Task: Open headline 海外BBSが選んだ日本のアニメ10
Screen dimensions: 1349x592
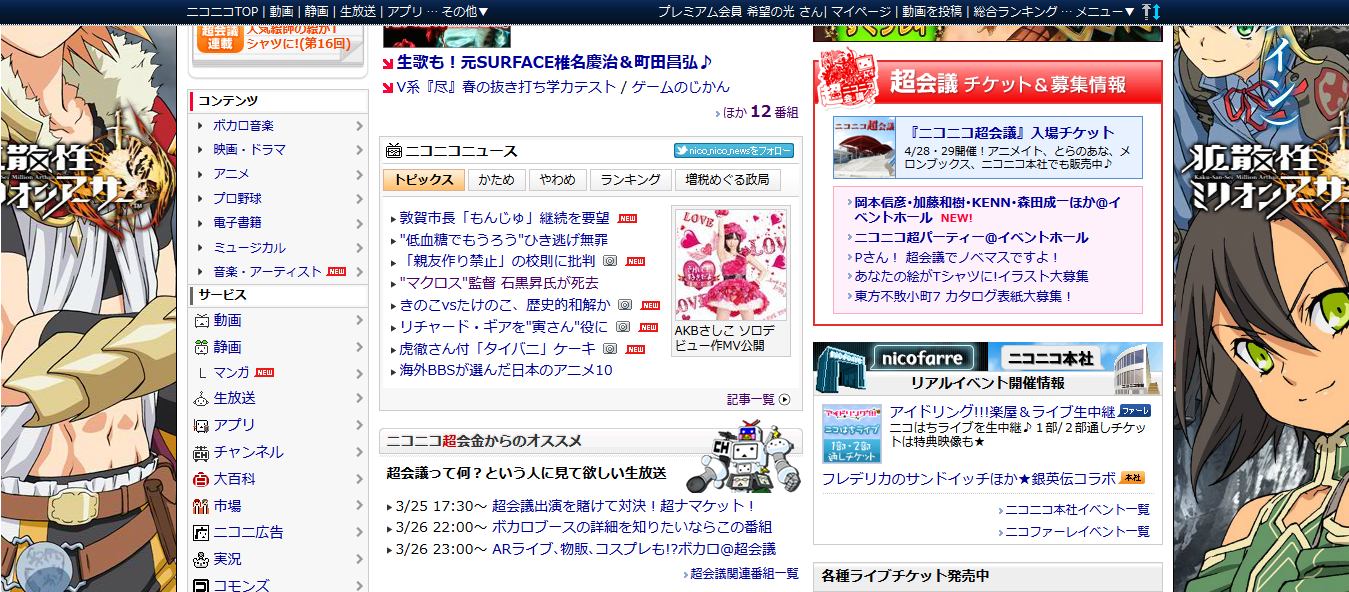Action: 505,371
